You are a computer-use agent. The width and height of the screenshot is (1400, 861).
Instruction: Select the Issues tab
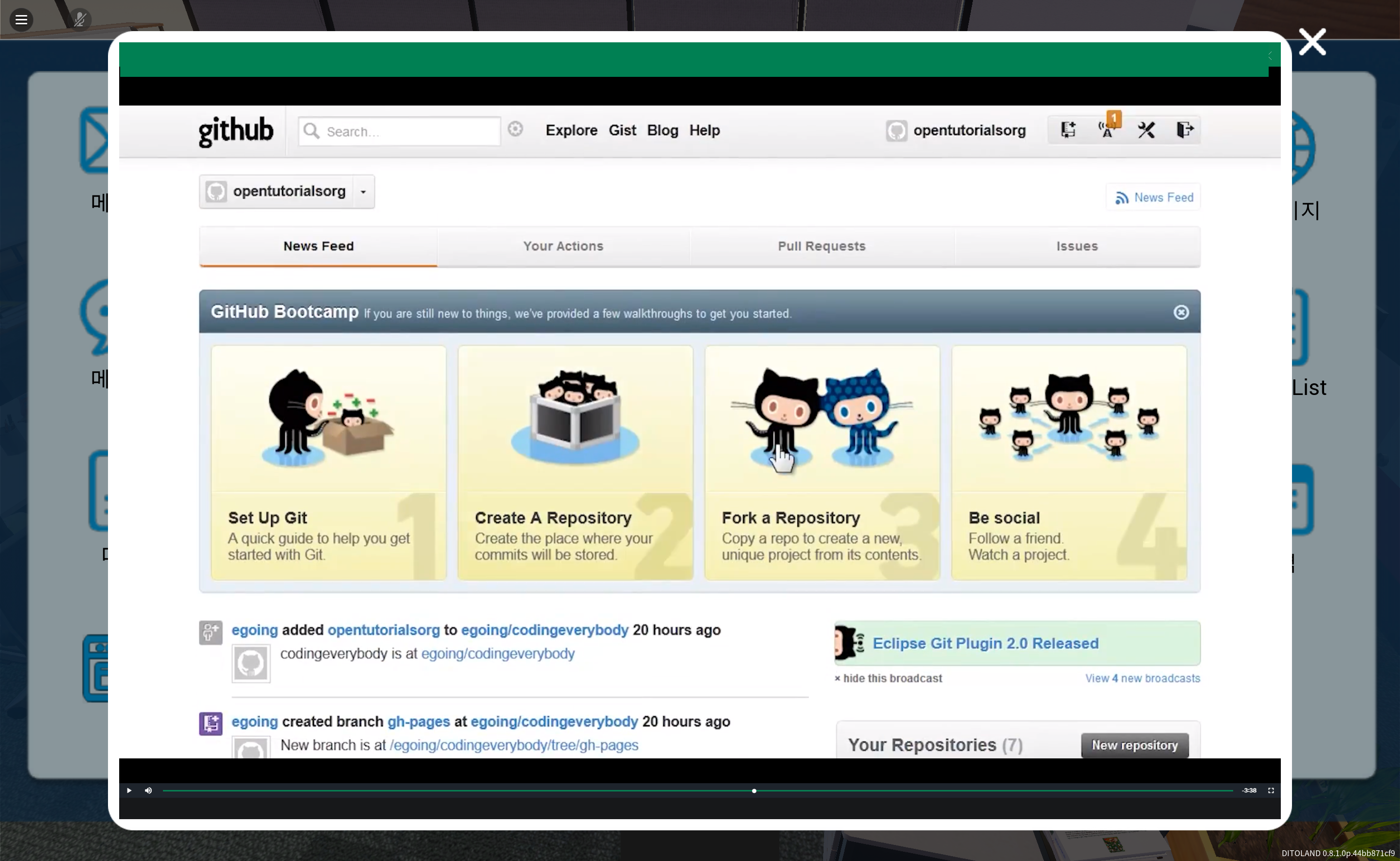point(1077,246)
